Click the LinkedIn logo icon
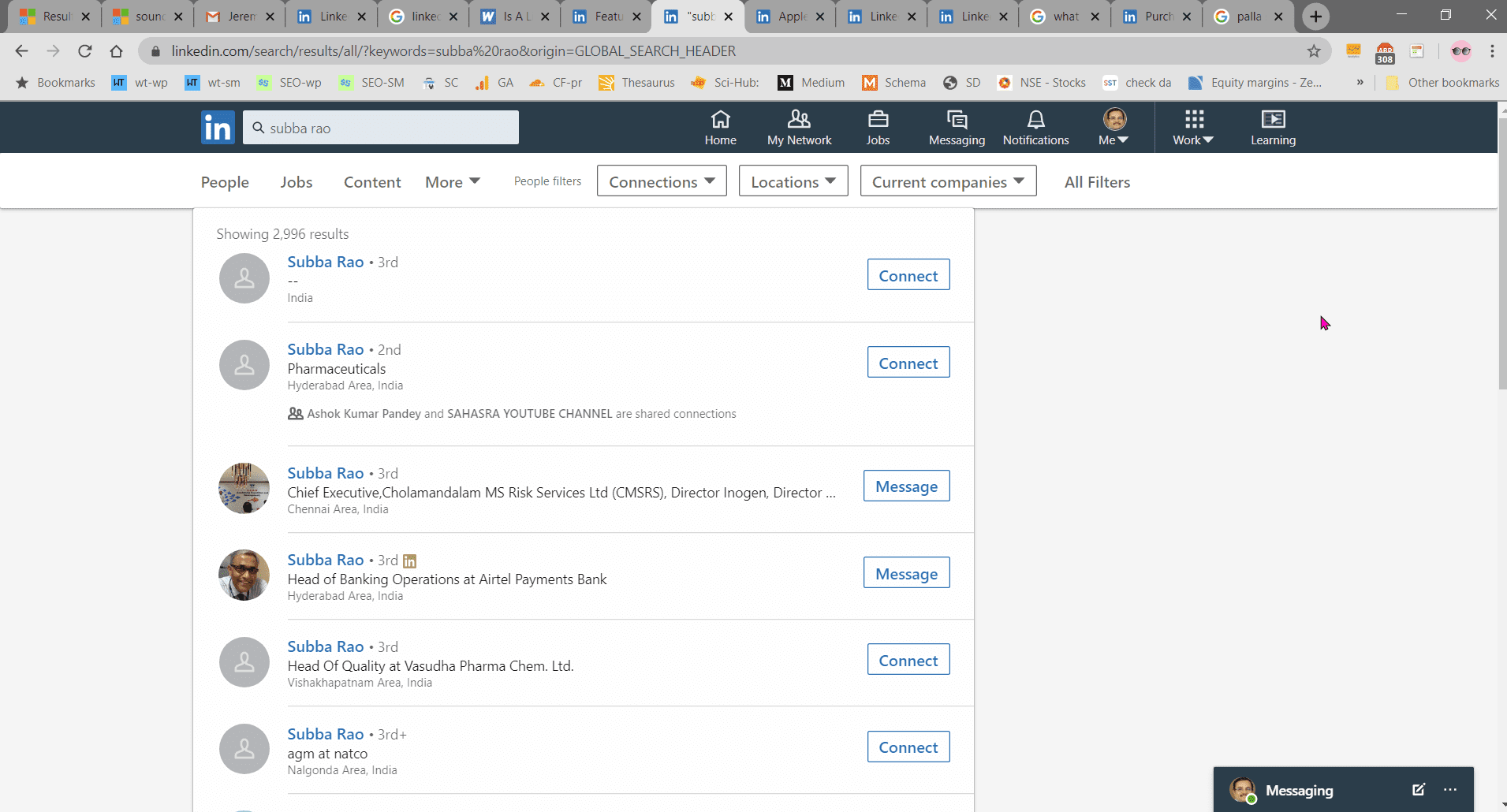The width and height of the screenshot is (1507, 812). pyautogui.click(x=218, y=127)
